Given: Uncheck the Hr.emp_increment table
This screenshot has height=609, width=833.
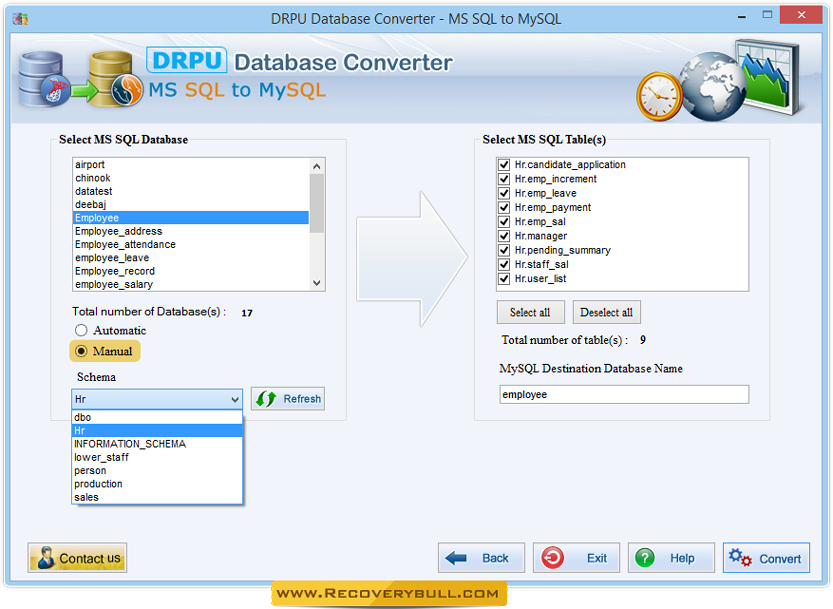Looking at the screenshot, I should [x=504, y=179].
